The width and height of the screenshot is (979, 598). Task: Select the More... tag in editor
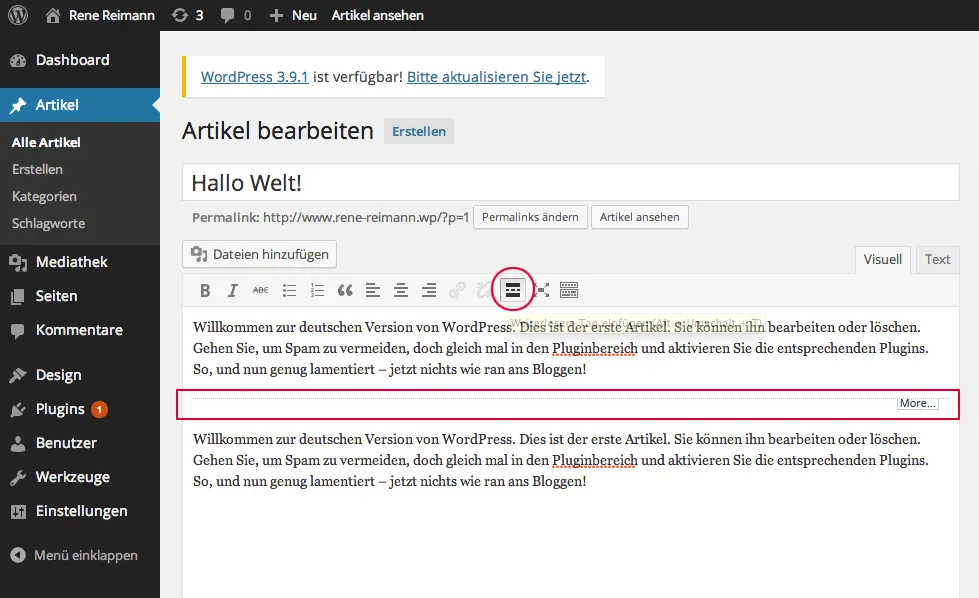pos(917,403)
